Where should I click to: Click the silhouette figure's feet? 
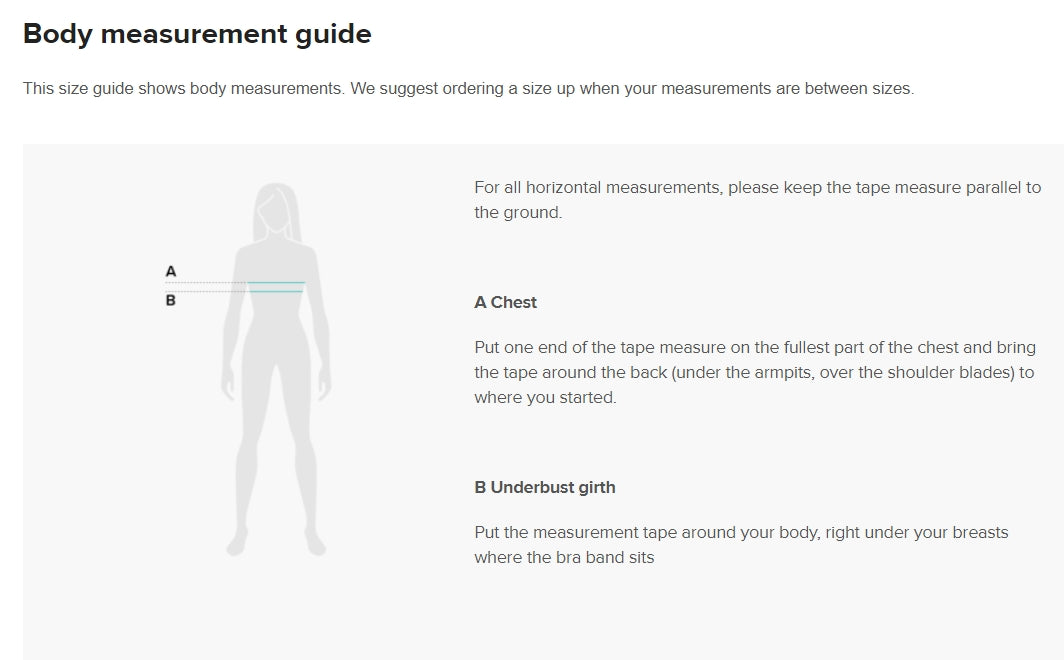click(276, 543)
